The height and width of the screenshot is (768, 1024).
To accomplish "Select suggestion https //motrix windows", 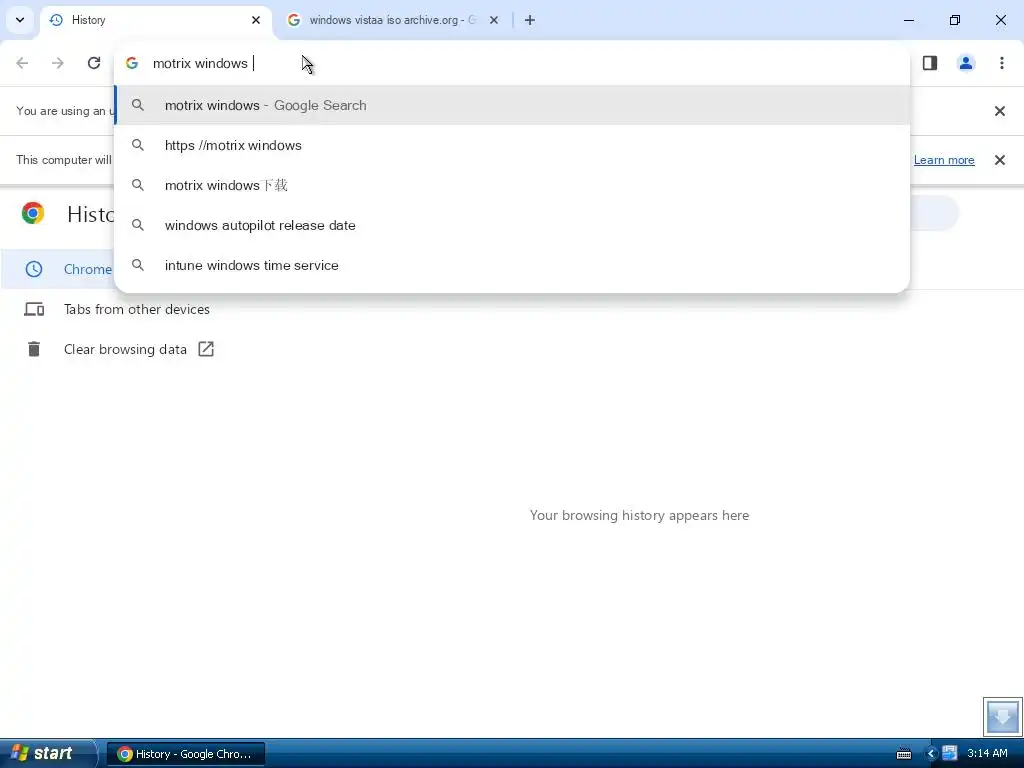I will 512,145.
